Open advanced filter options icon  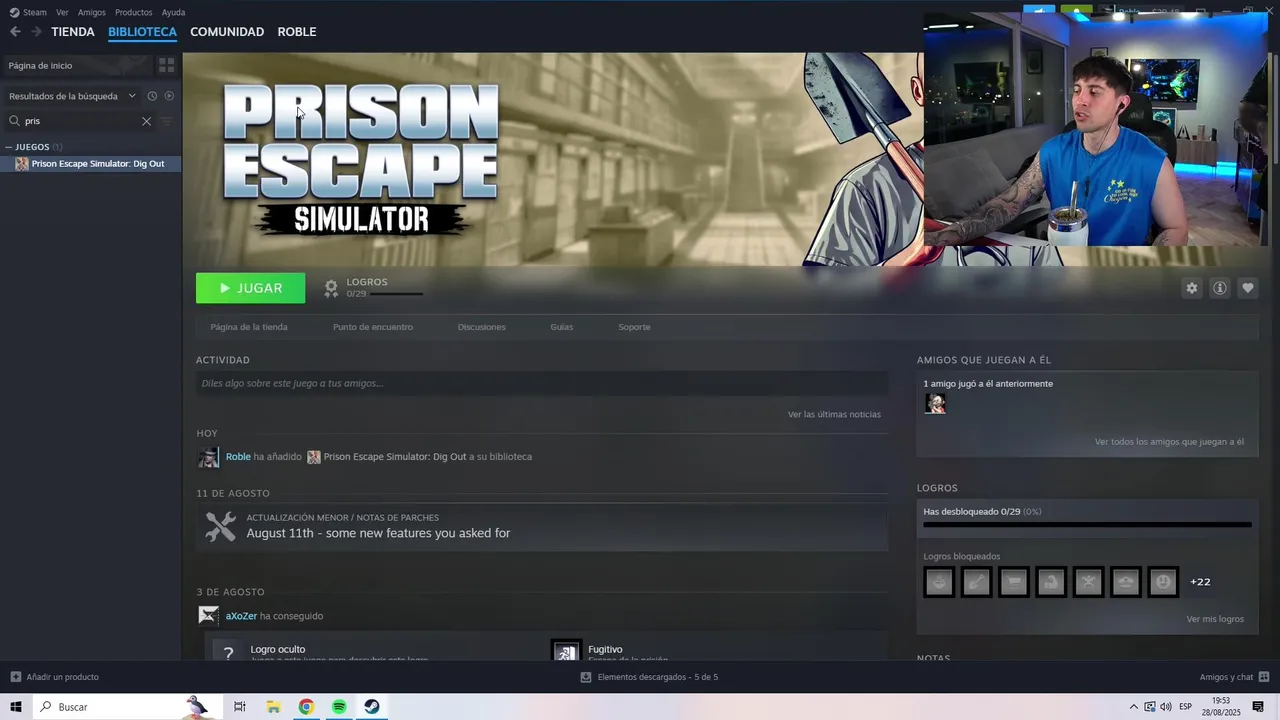[166, 121]
